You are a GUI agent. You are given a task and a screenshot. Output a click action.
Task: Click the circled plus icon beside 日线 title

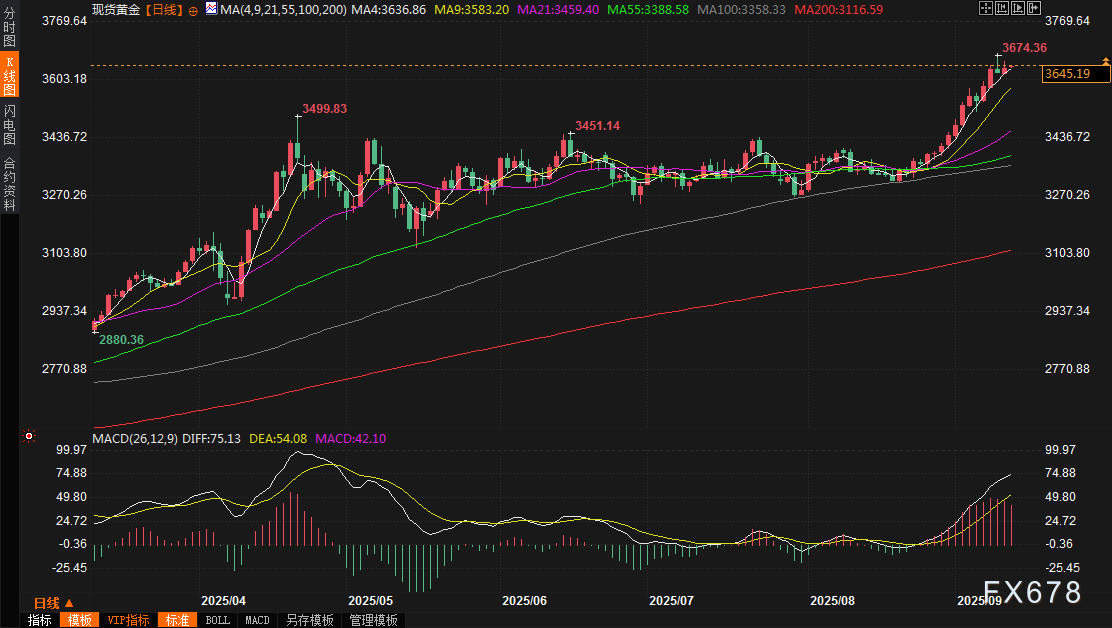click(x=193, y=9)
